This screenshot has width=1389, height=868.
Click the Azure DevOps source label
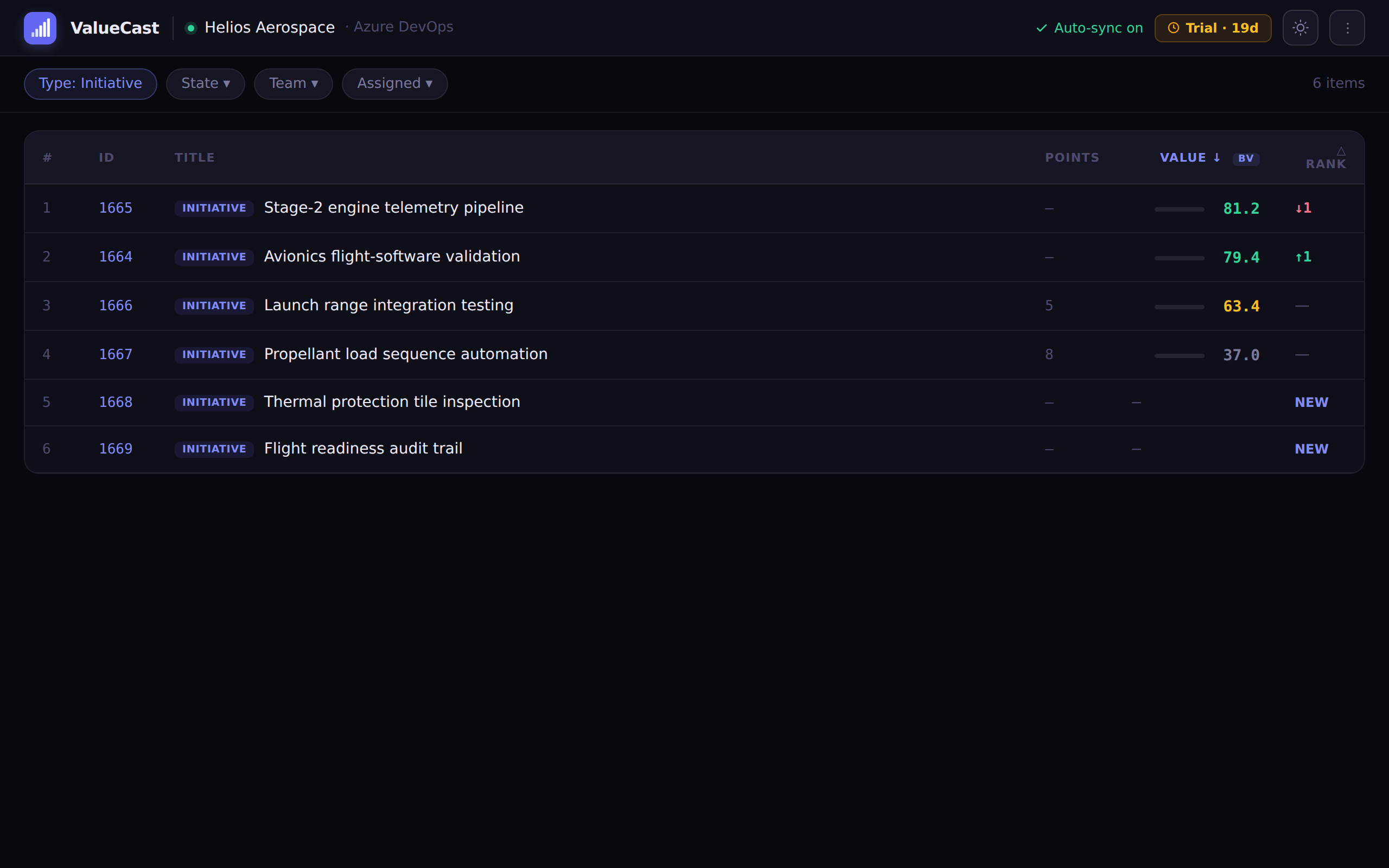click(x=403, y=27)
